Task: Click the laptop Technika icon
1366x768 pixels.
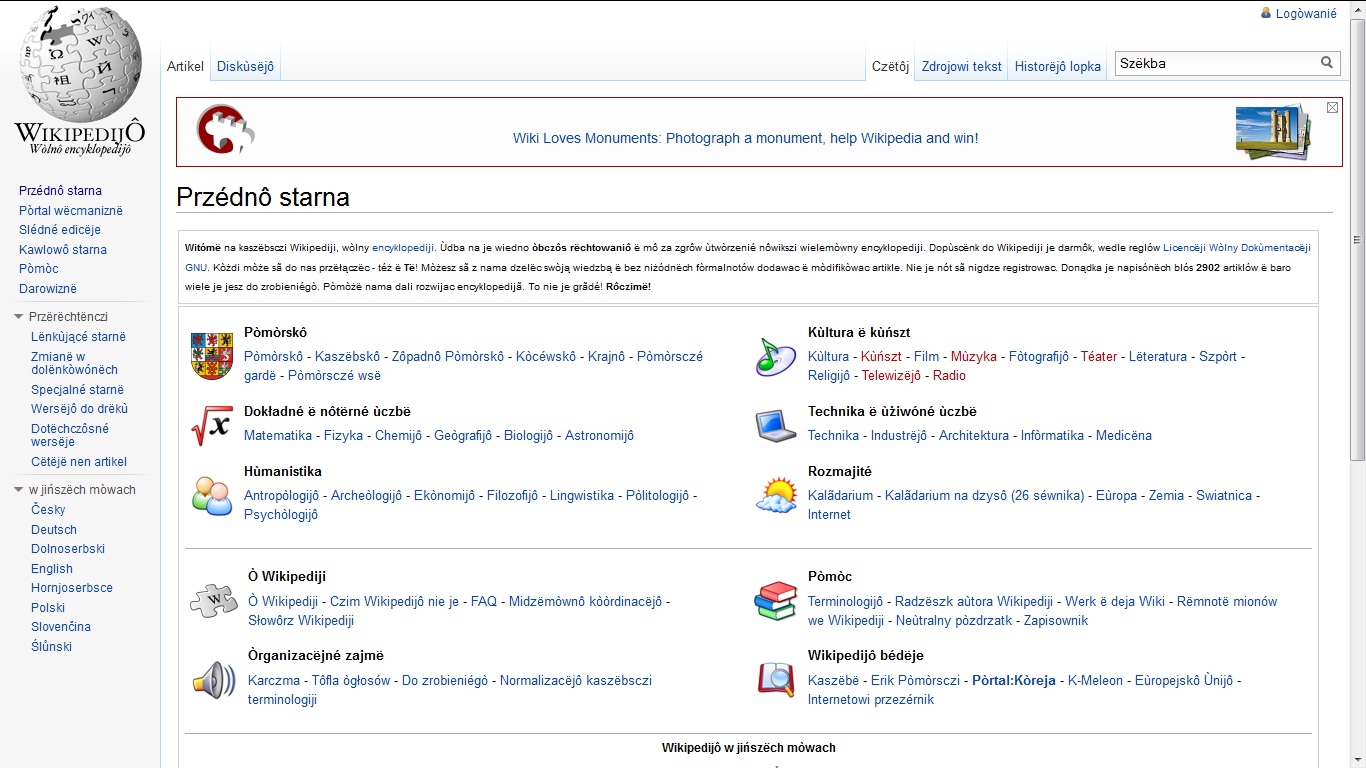Action: point(776,427)
